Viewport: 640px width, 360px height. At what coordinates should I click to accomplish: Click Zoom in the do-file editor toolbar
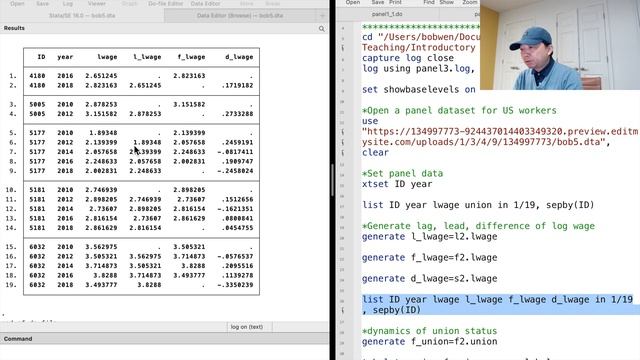pyautogui.click(x=469, y=2)
